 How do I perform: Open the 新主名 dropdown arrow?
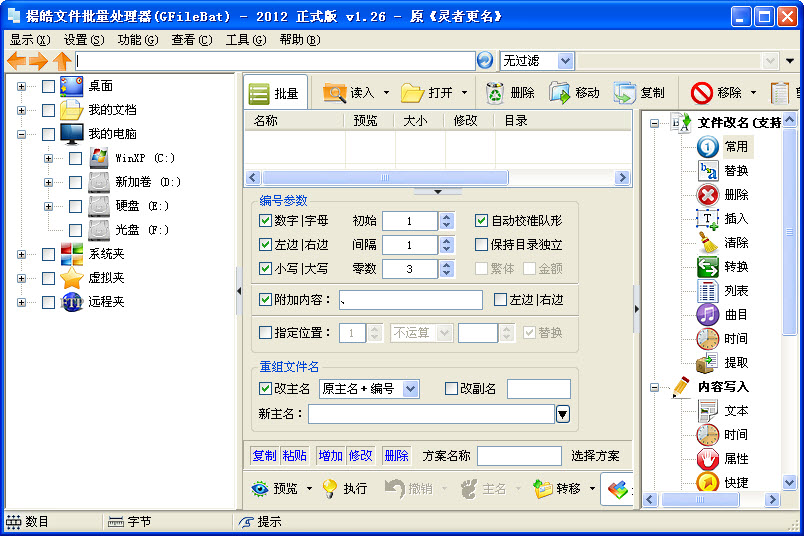[x=562, y=414]
